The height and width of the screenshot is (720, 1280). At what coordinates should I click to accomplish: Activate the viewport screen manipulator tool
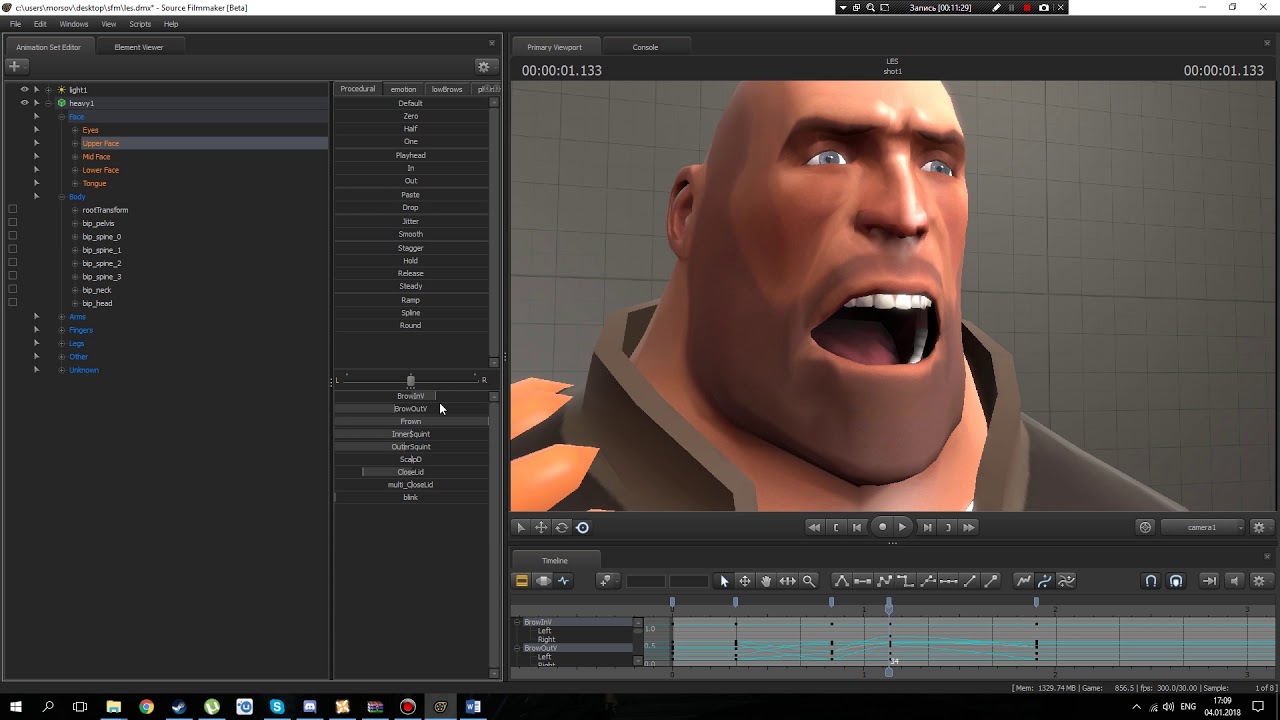583,527
